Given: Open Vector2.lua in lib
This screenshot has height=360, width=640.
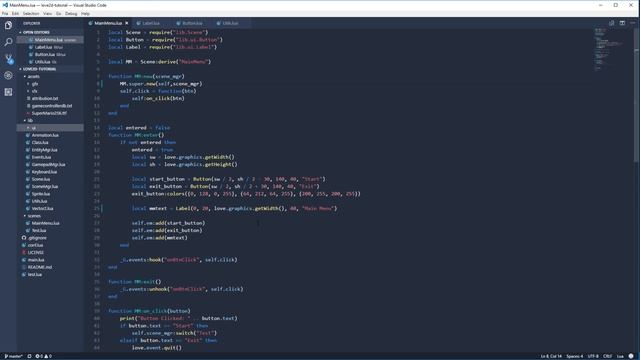Looking at the screenshot, I should 50,209.
